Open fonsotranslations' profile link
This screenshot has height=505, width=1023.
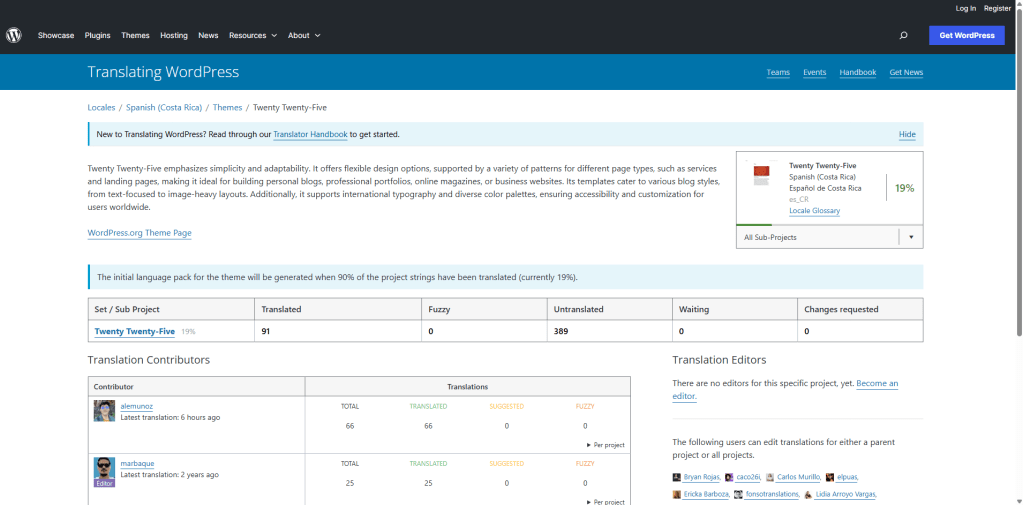772,495
